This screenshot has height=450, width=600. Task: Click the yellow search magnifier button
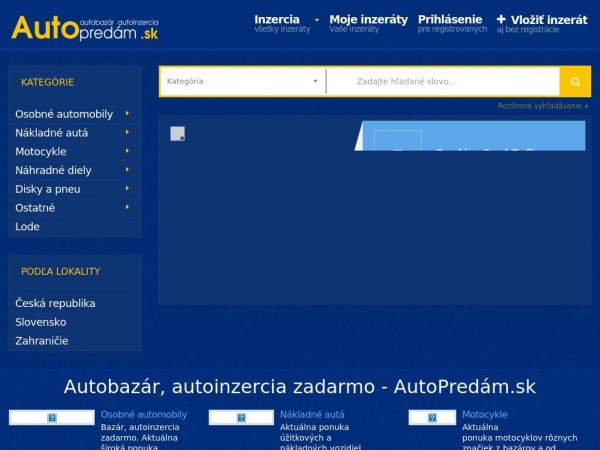click(x=575, y=81)
